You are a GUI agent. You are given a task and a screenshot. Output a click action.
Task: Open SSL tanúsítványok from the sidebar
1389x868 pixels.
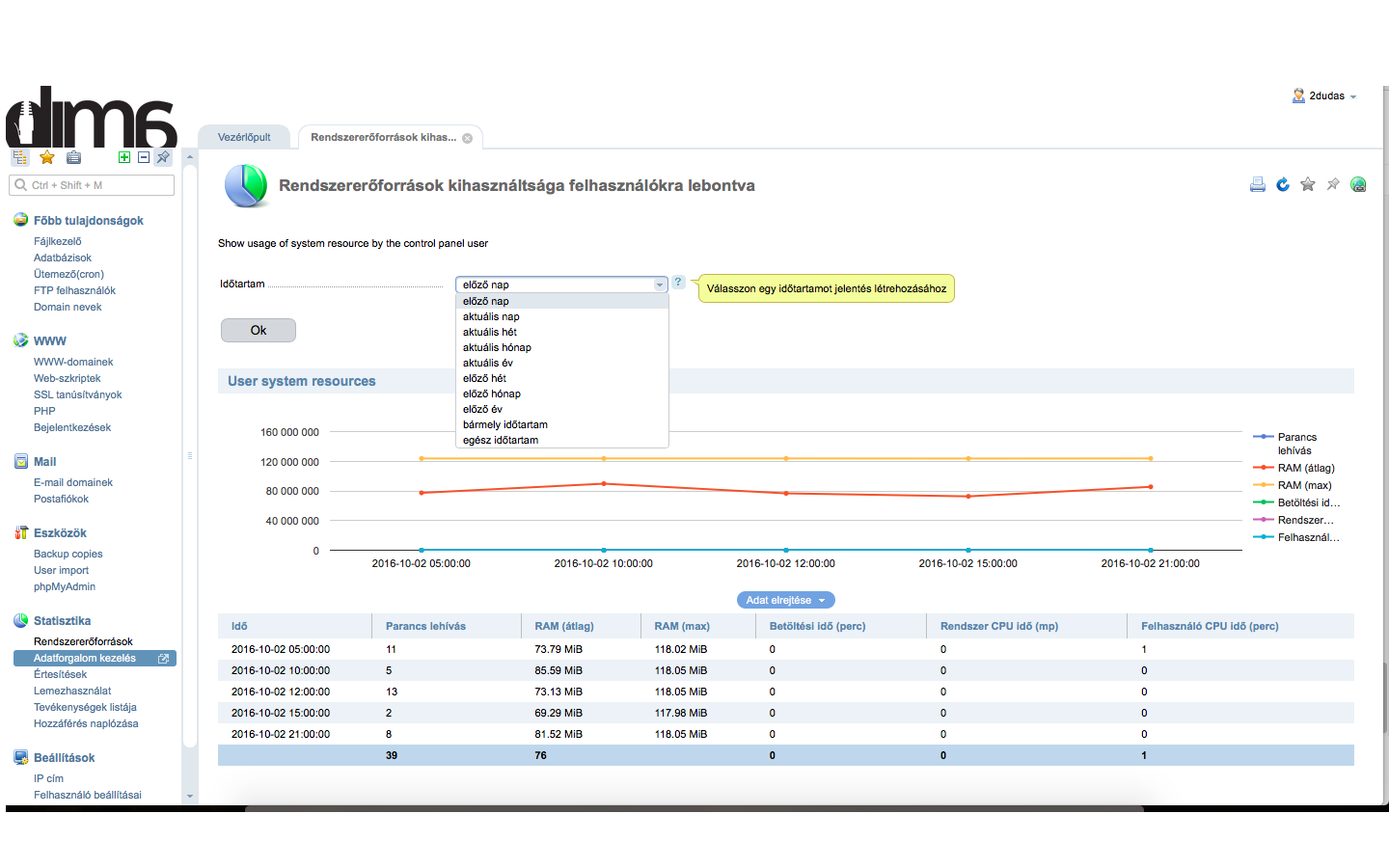coord(78,394)
